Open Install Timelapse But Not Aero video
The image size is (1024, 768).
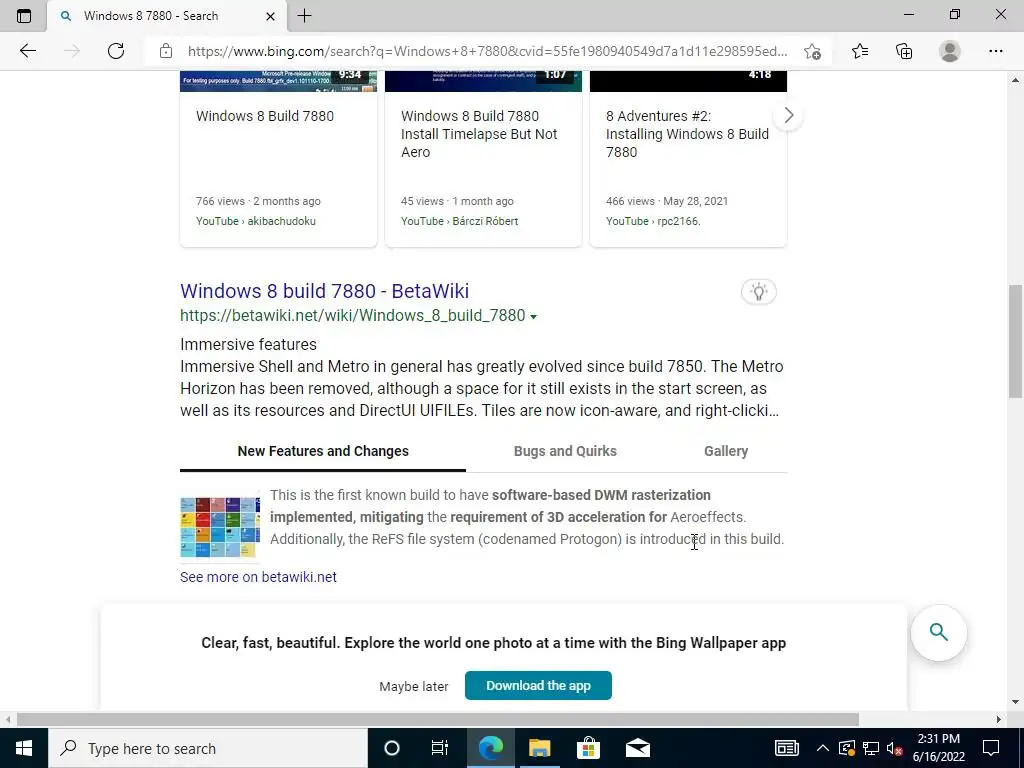click(479, 134)
